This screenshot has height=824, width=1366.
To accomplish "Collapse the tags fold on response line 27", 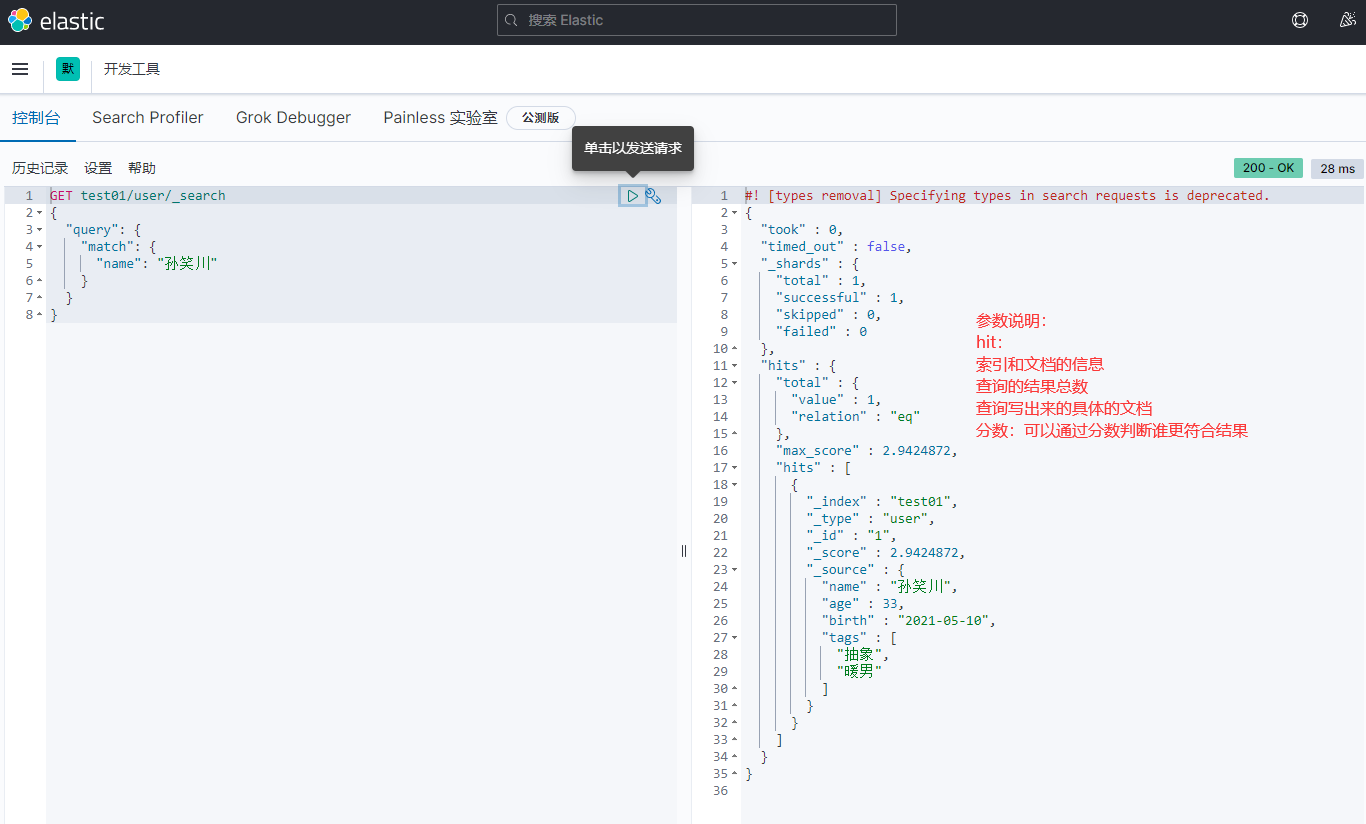I will 735,638.
